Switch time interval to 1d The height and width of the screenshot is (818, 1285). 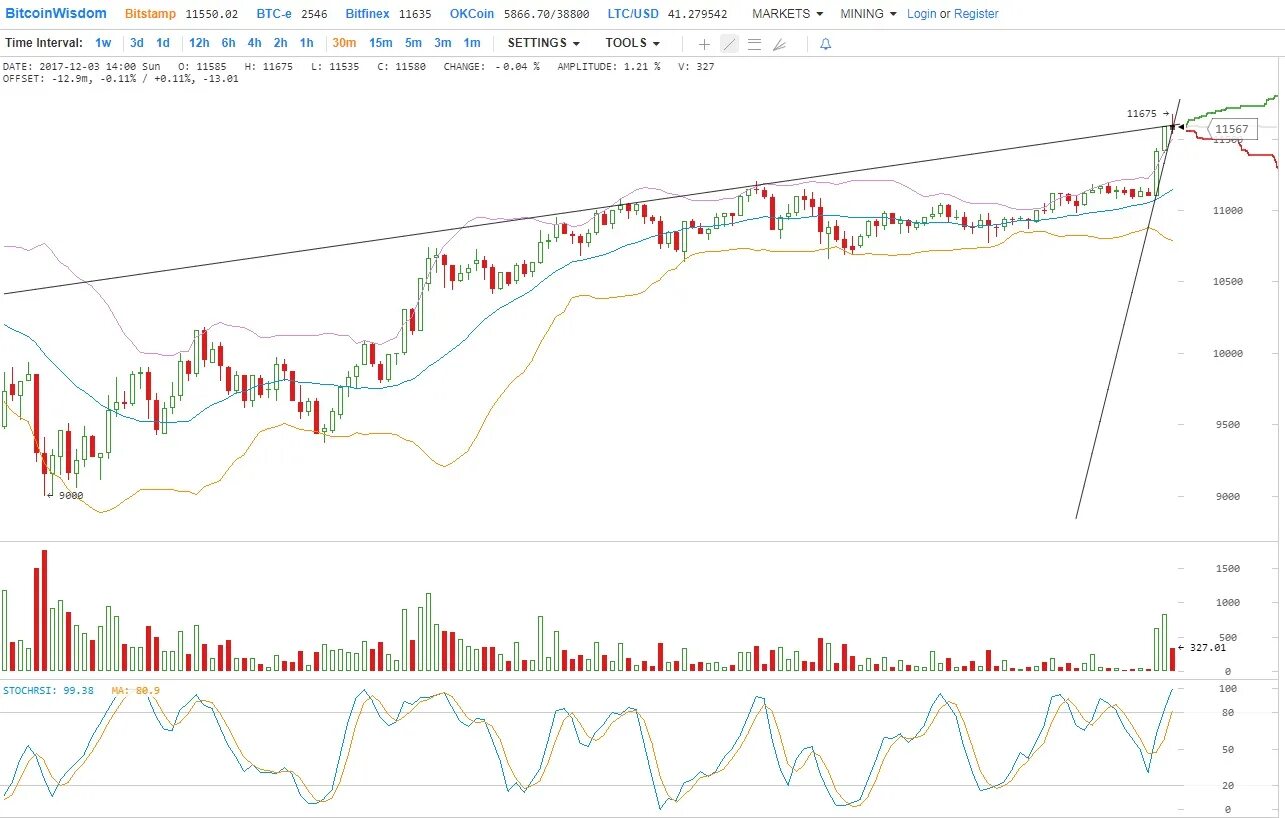tap(163, 43)
